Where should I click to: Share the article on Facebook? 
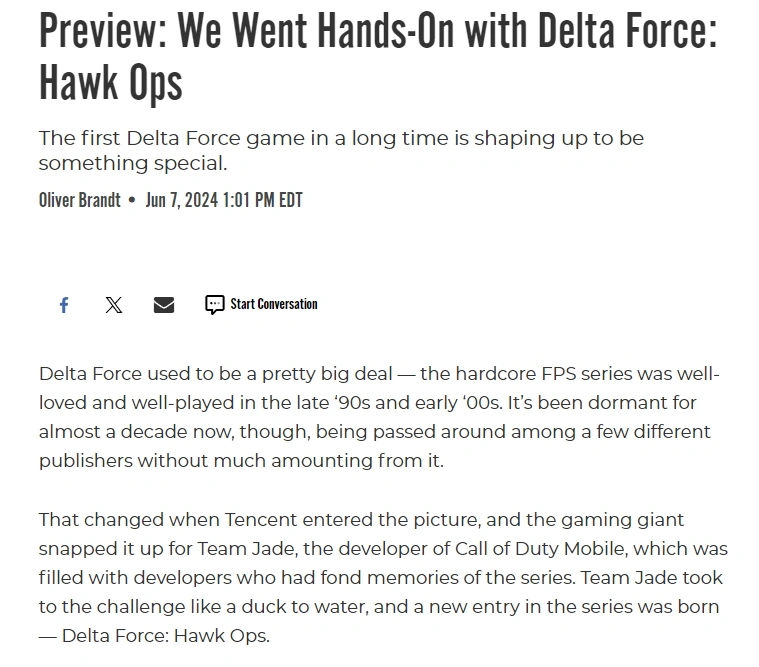tap(64, 305)
